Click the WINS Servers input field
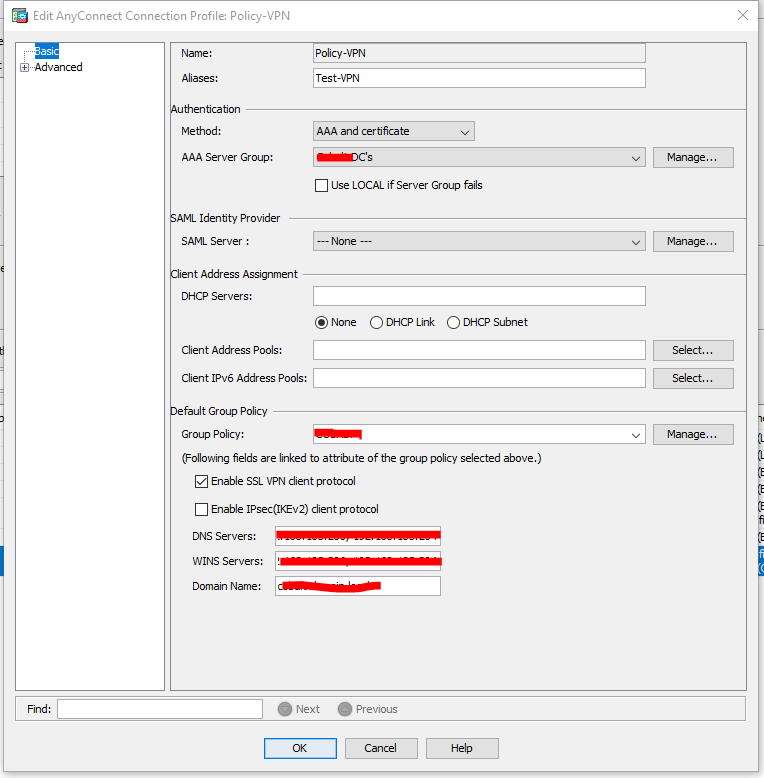Image resolution: width=764 pixels, height=778 pixels. point(358,561)
